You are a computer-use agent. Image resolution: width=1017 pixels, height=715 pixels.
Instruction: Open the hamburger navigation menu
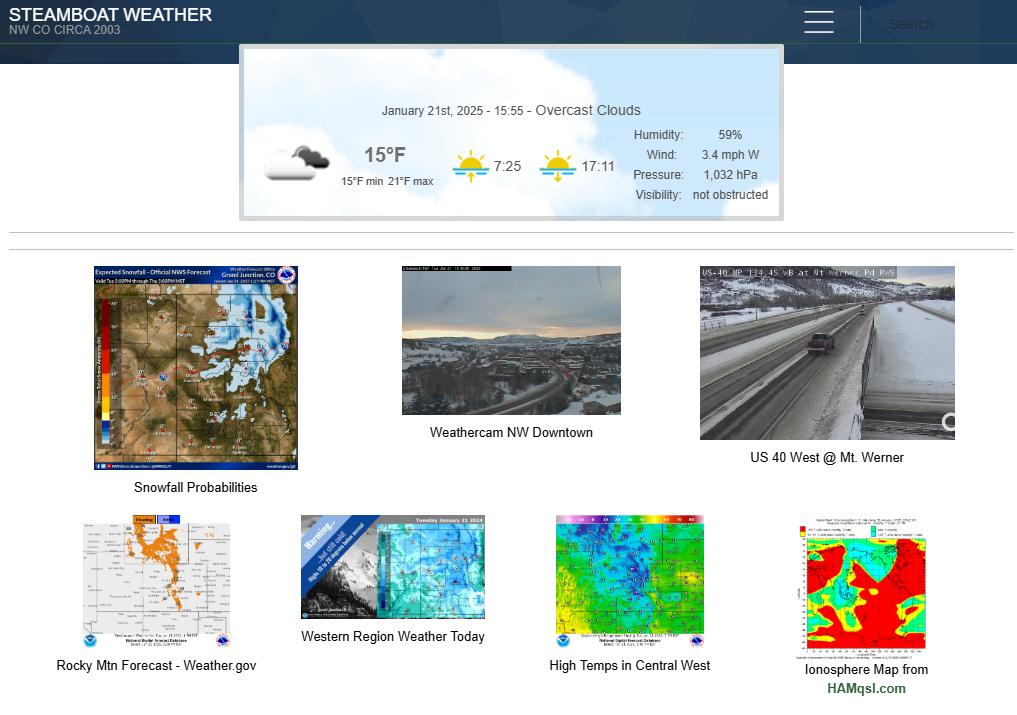coord(818,22)
